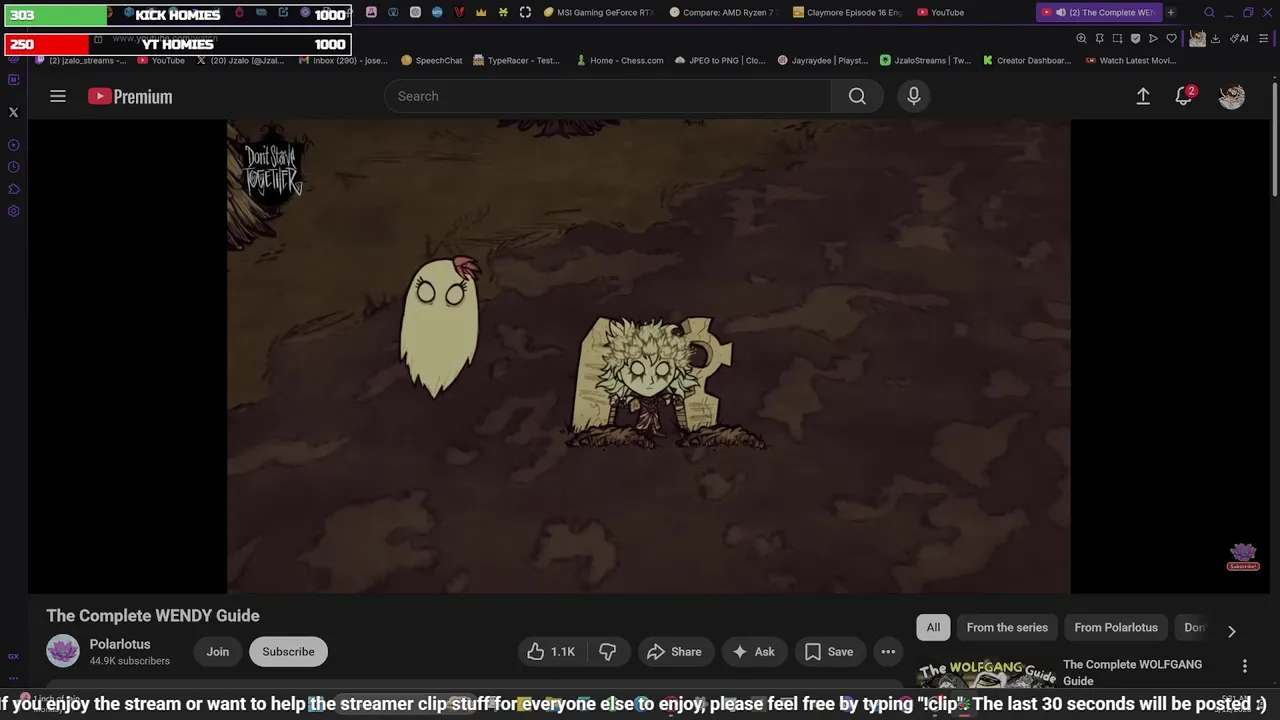Click the pin icon in the address bar
The height and width of the screenshot is (720, 1280).
click(x=1099, y=38)
